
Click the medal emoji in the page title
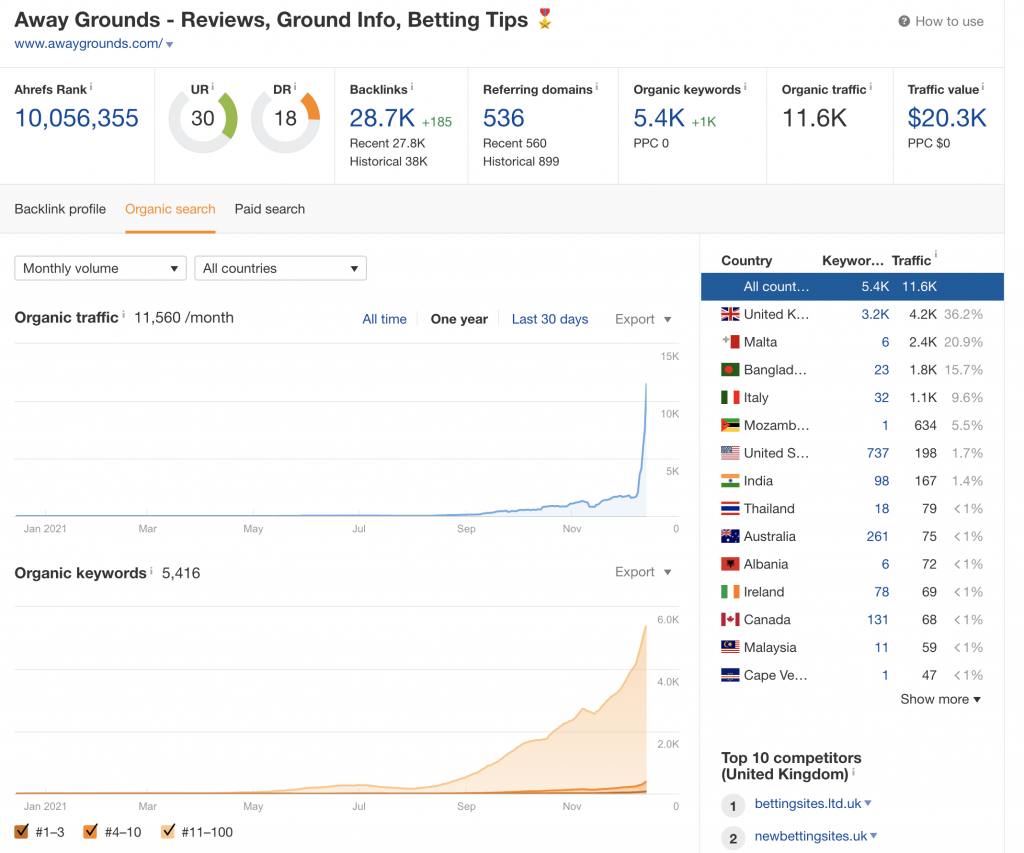tap(545, 19)
